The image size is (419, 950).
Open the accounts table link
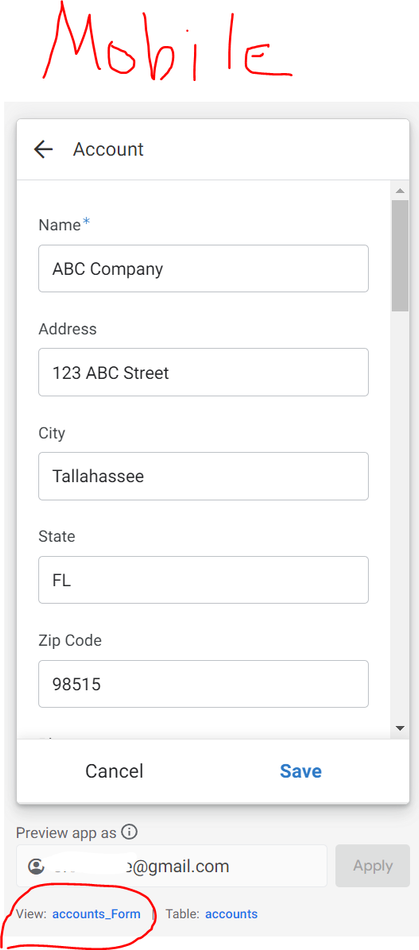(x=231, y=914)
